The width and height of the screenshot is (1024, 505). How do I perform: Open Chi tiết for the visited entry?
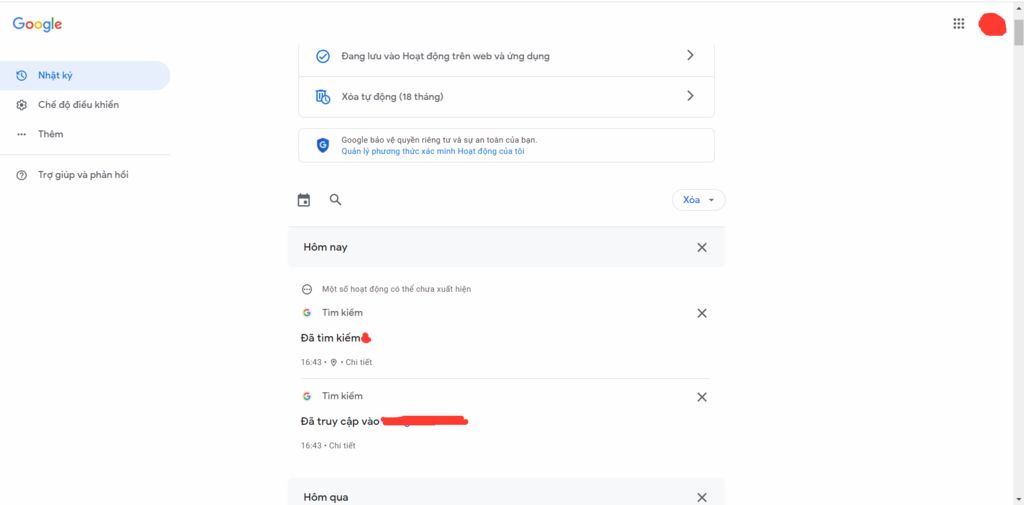(x=342, y=446)
